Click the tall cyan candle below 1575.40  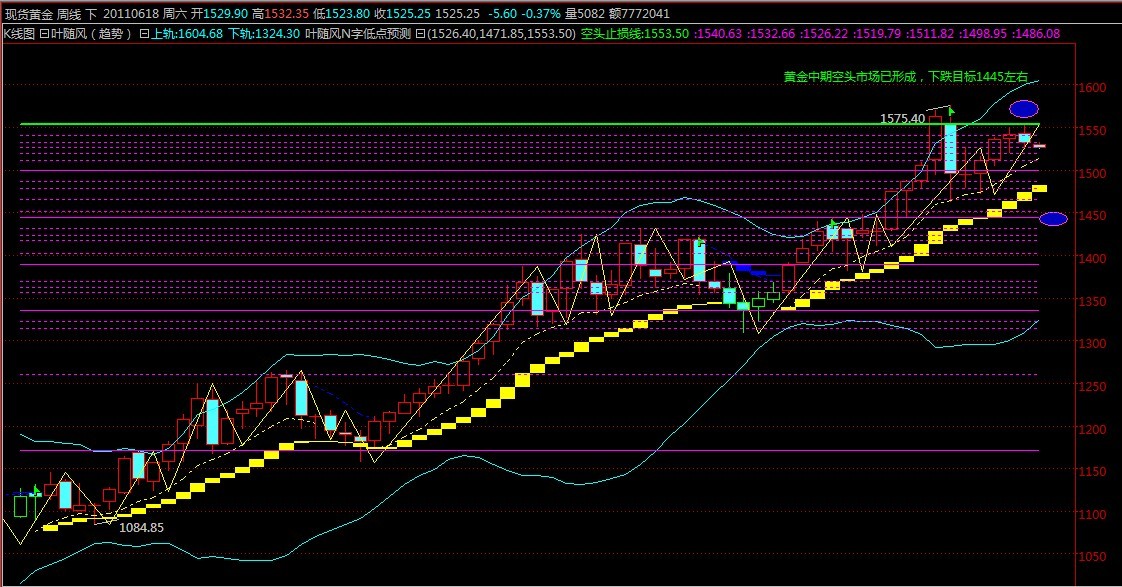950,148
